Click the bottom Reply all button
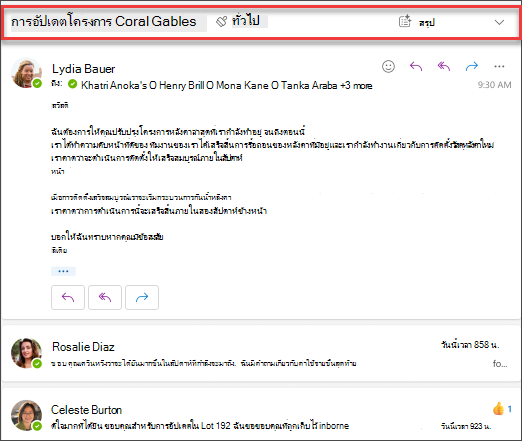The width and height of the screenshot is (522, 441). (105, 297)
